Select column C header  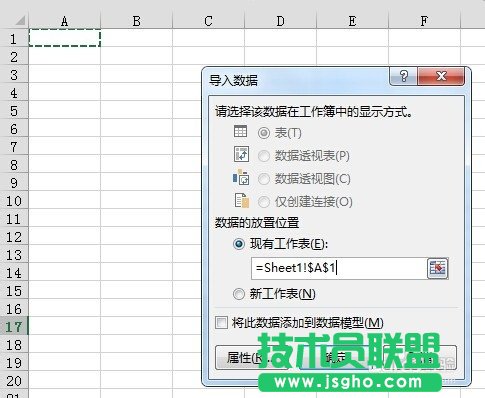[x=208, y=21]
